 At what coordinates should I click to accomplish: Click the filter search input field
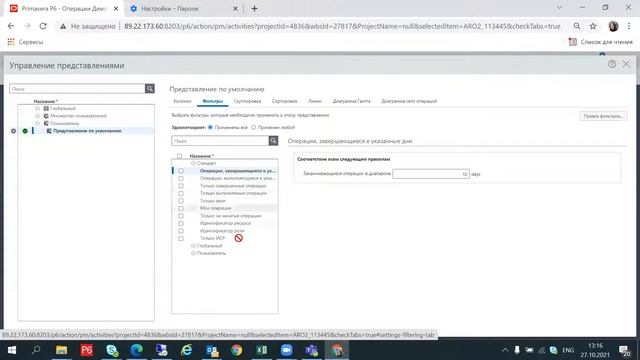tap(220, 141)
